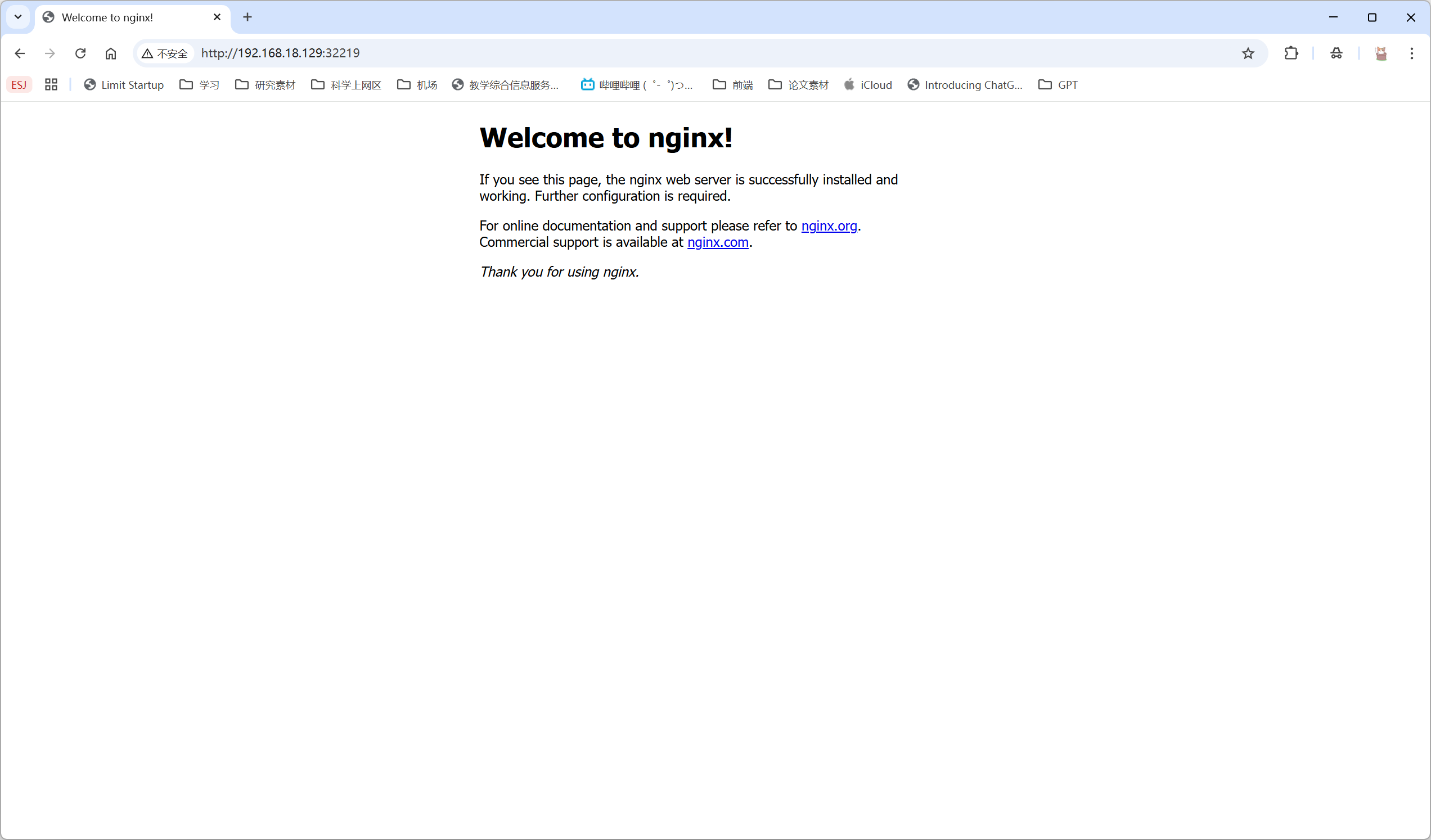Screen dimensions: 1431x840
Task: Open the Limit Startup bookmark
Action: [124, 84]
